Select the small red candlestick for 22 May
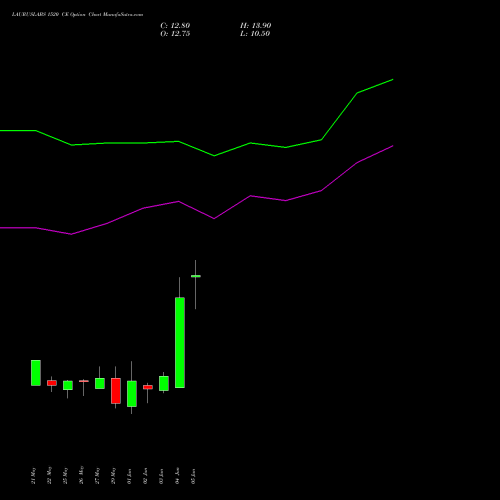This screenshot has height=500, width=500. 52,383
